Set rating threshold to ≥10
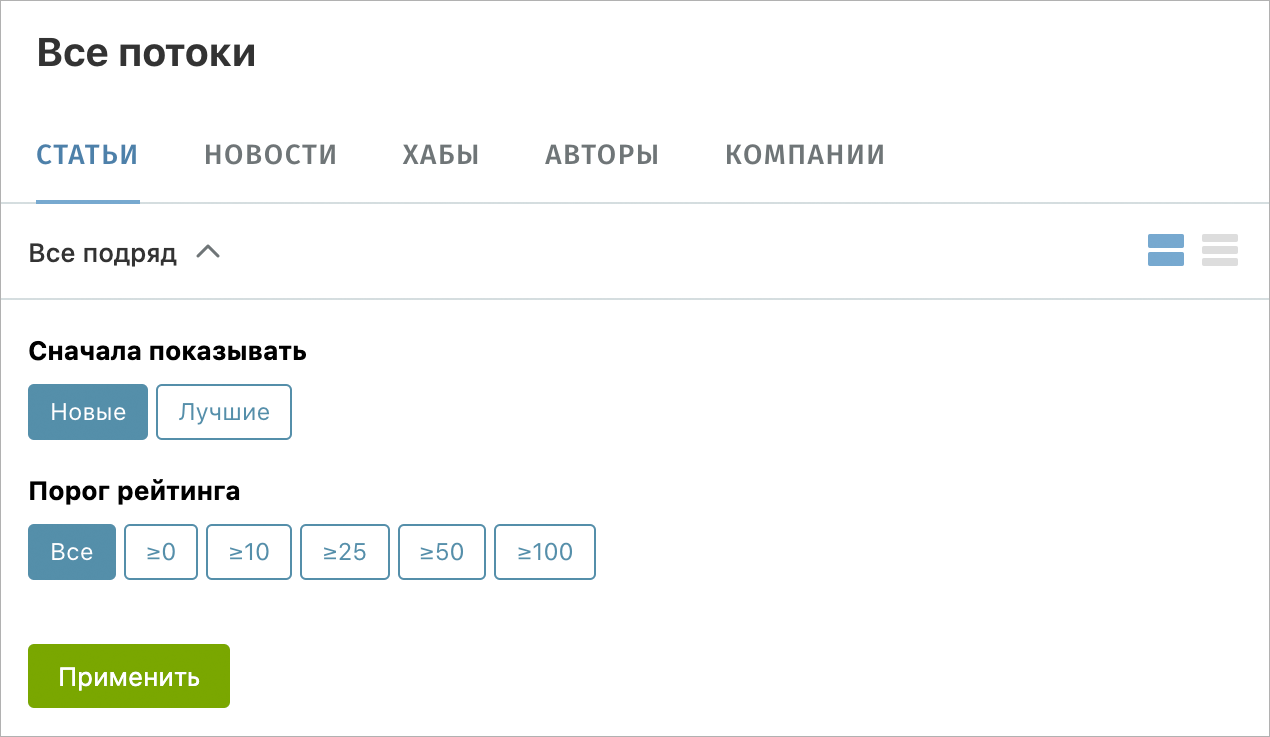The height and width of the screenshot is (737, 1270). pyautogui.click(x=248, y=551)
